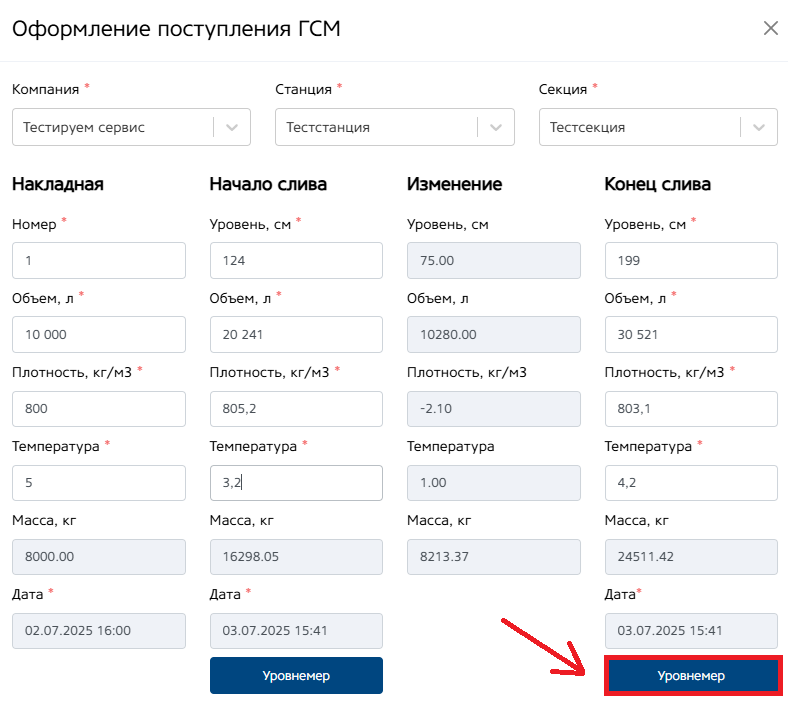Click Начало слива Температура field

(x=296, y=482)
